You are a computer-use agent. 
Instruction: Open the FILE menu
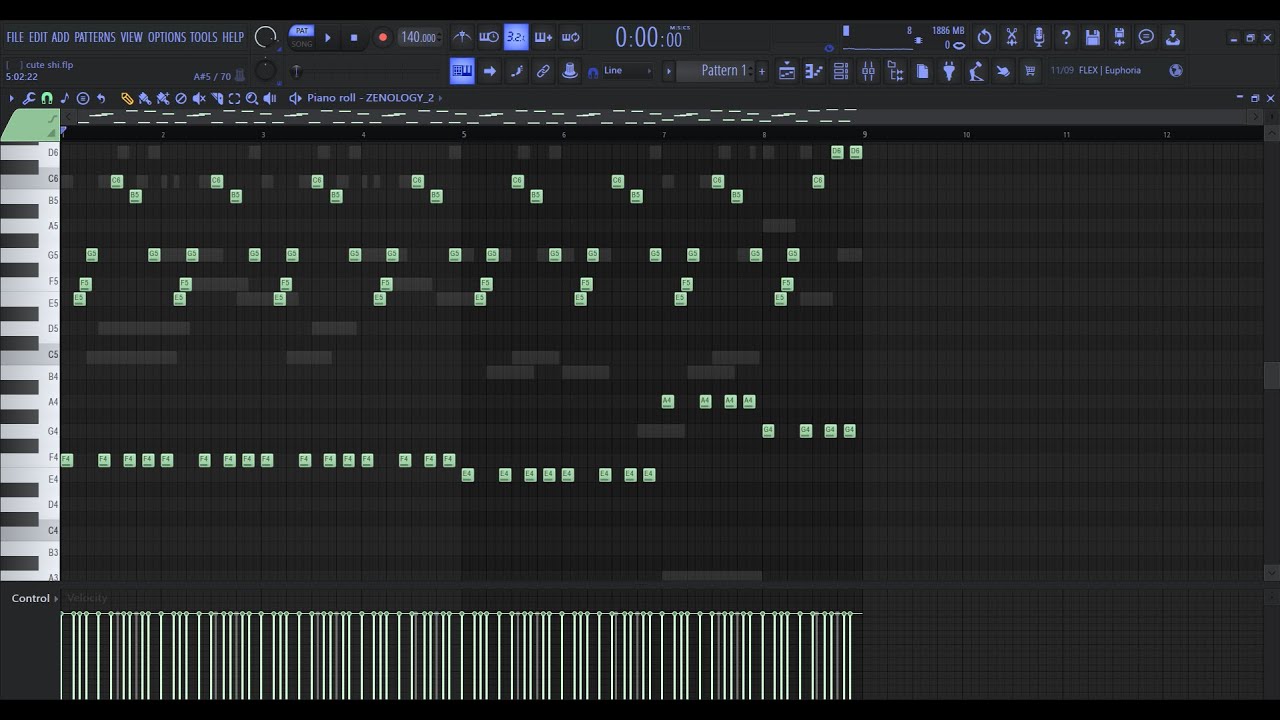pyautogui.click(x=15, y=37)
